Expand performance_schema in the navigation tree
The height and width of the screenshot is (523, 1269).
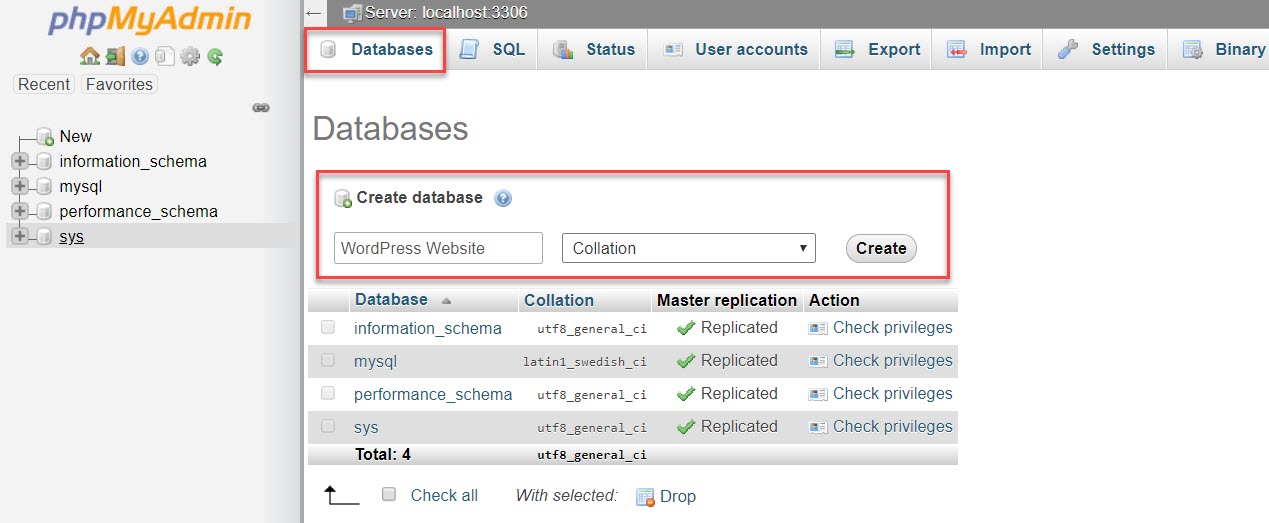(19, 211)
